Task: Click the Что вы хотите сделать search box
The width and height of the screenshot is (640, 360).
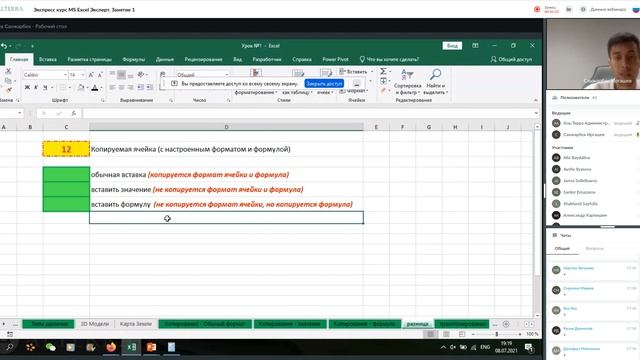Action: pos(389,59)
